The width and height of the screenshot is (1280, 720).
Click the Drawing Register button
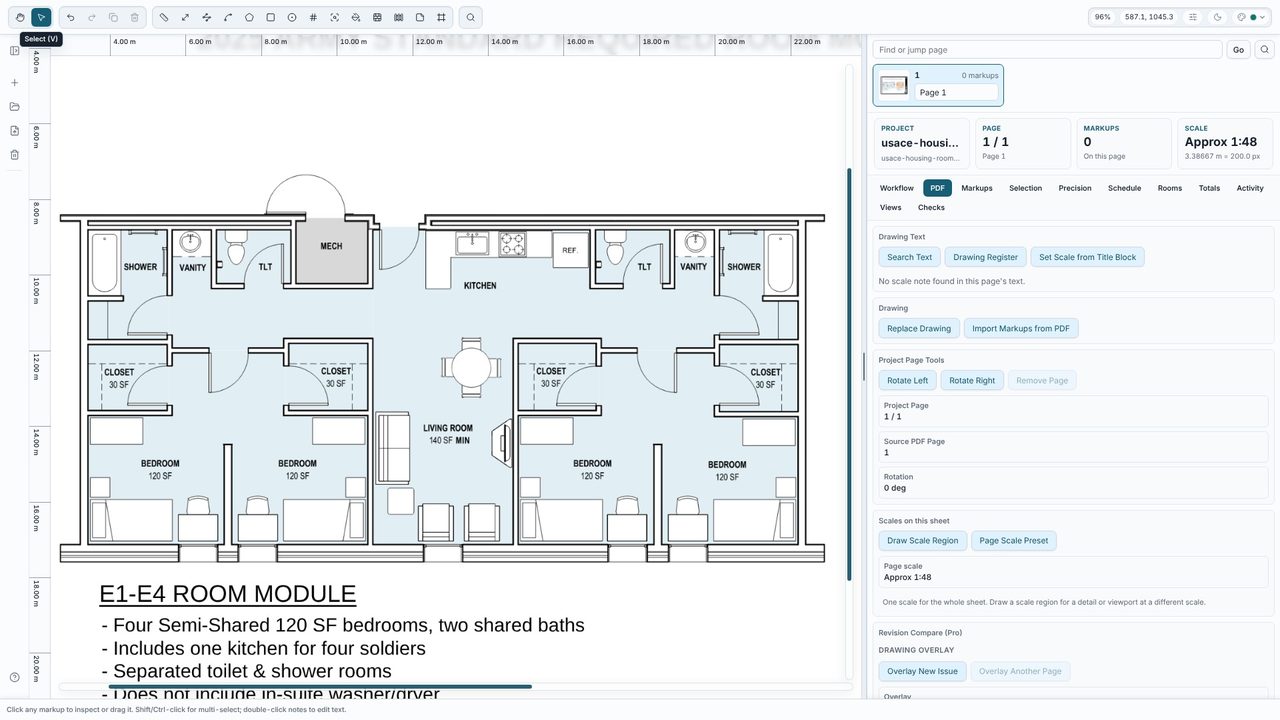985,257
